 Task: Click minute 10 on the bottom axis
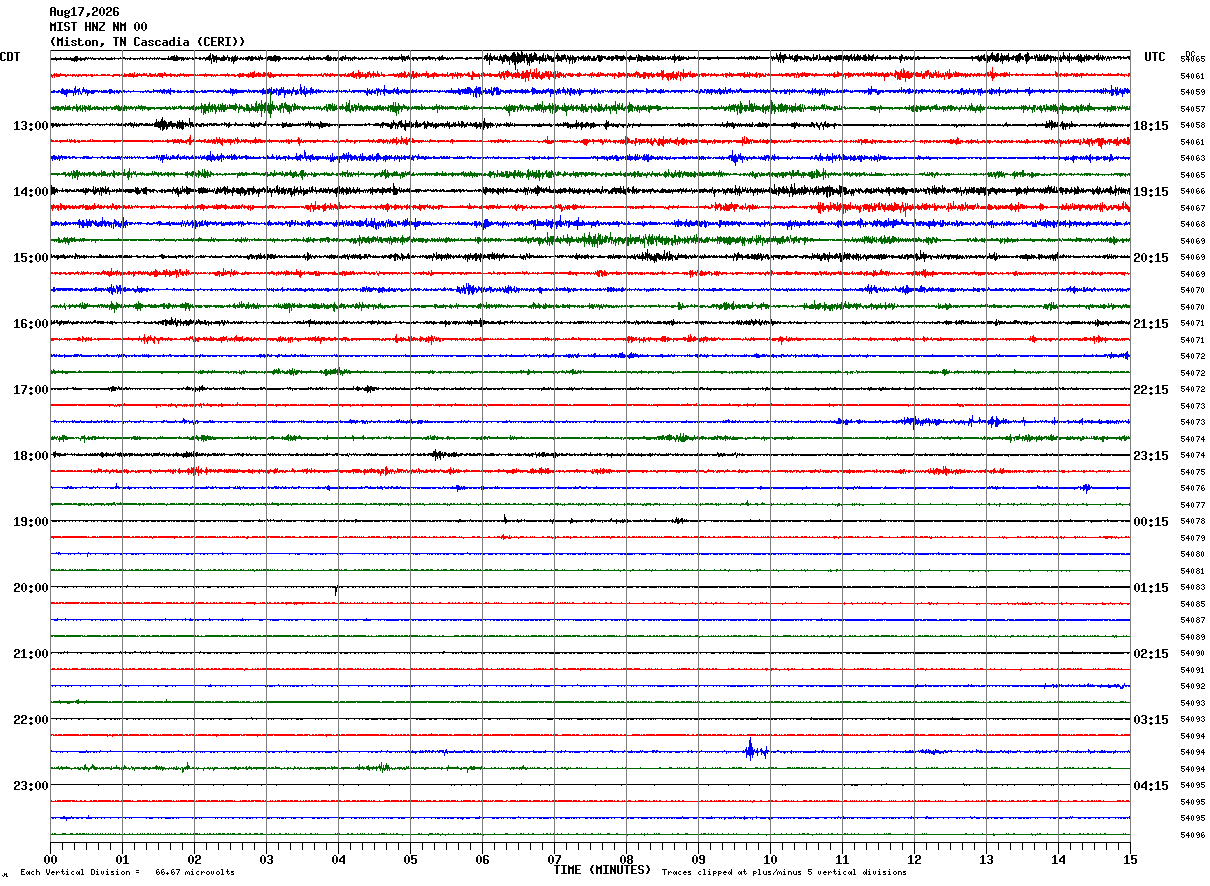[x=770, y=859]
